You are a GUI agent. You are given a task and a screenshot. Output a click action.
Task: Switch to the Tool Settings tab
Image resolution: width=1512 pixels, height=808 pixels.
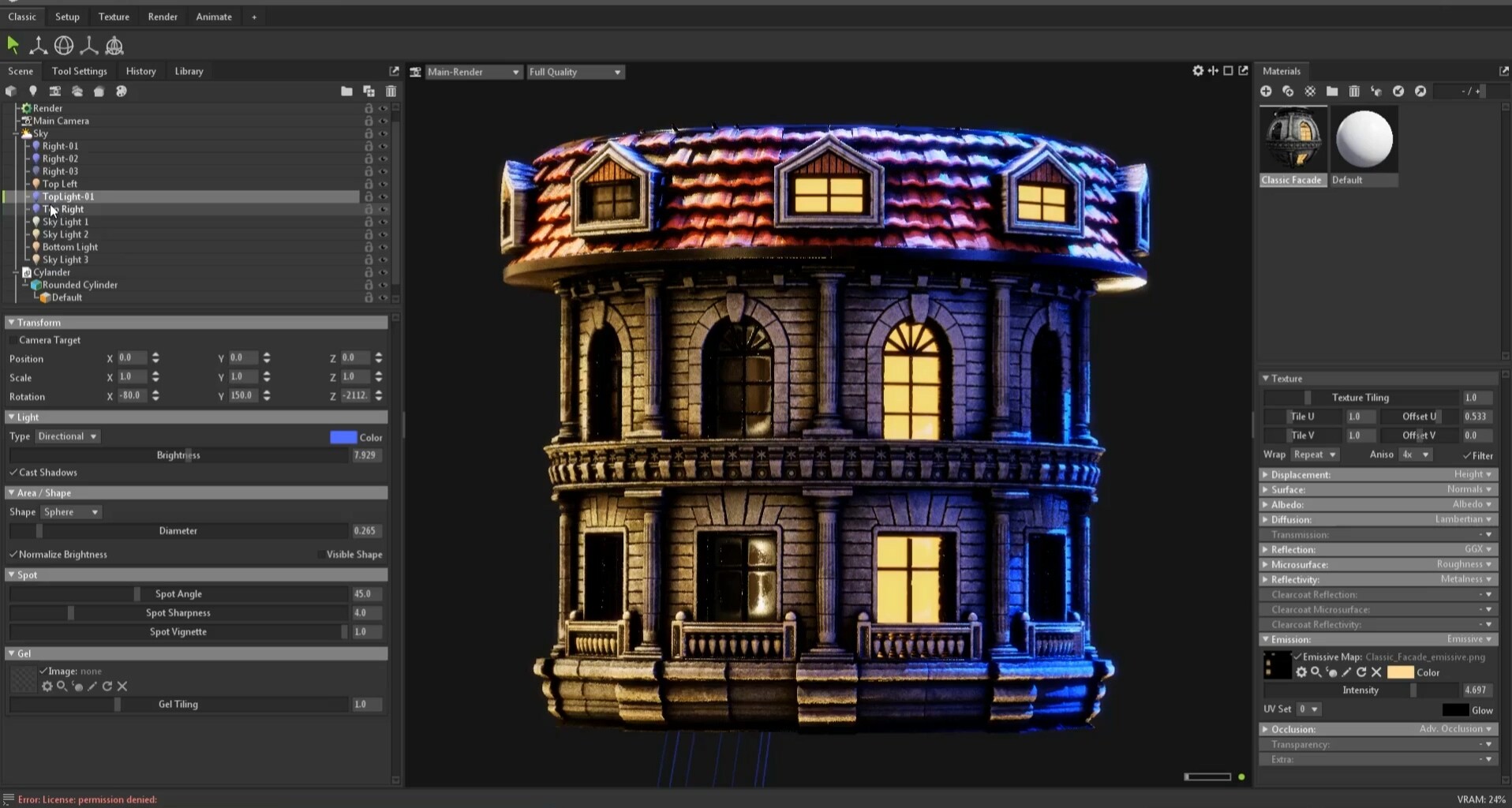79,71
